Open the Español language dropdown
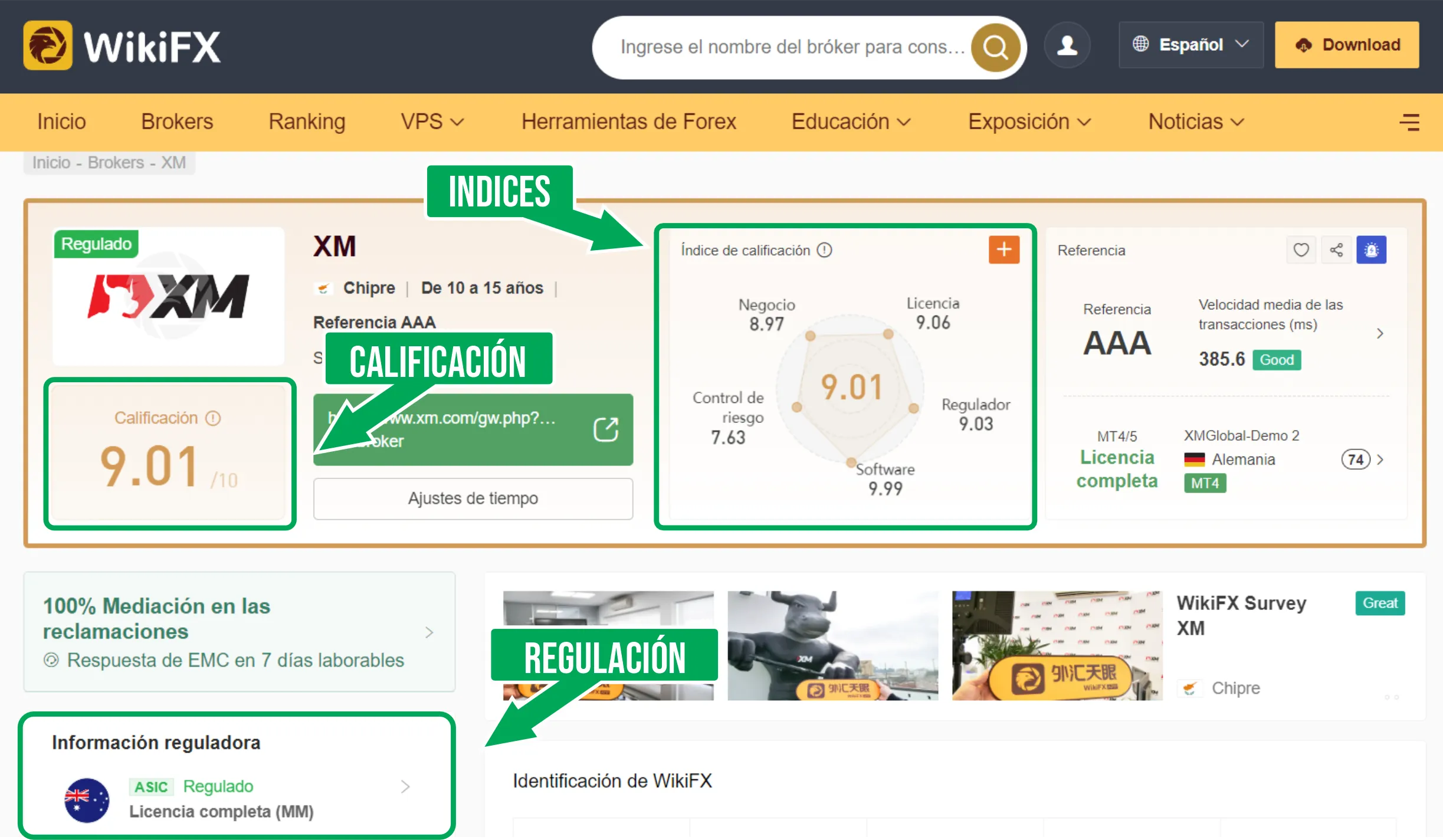This screenshot has width=1443, height=840. tap(1191, 45)
